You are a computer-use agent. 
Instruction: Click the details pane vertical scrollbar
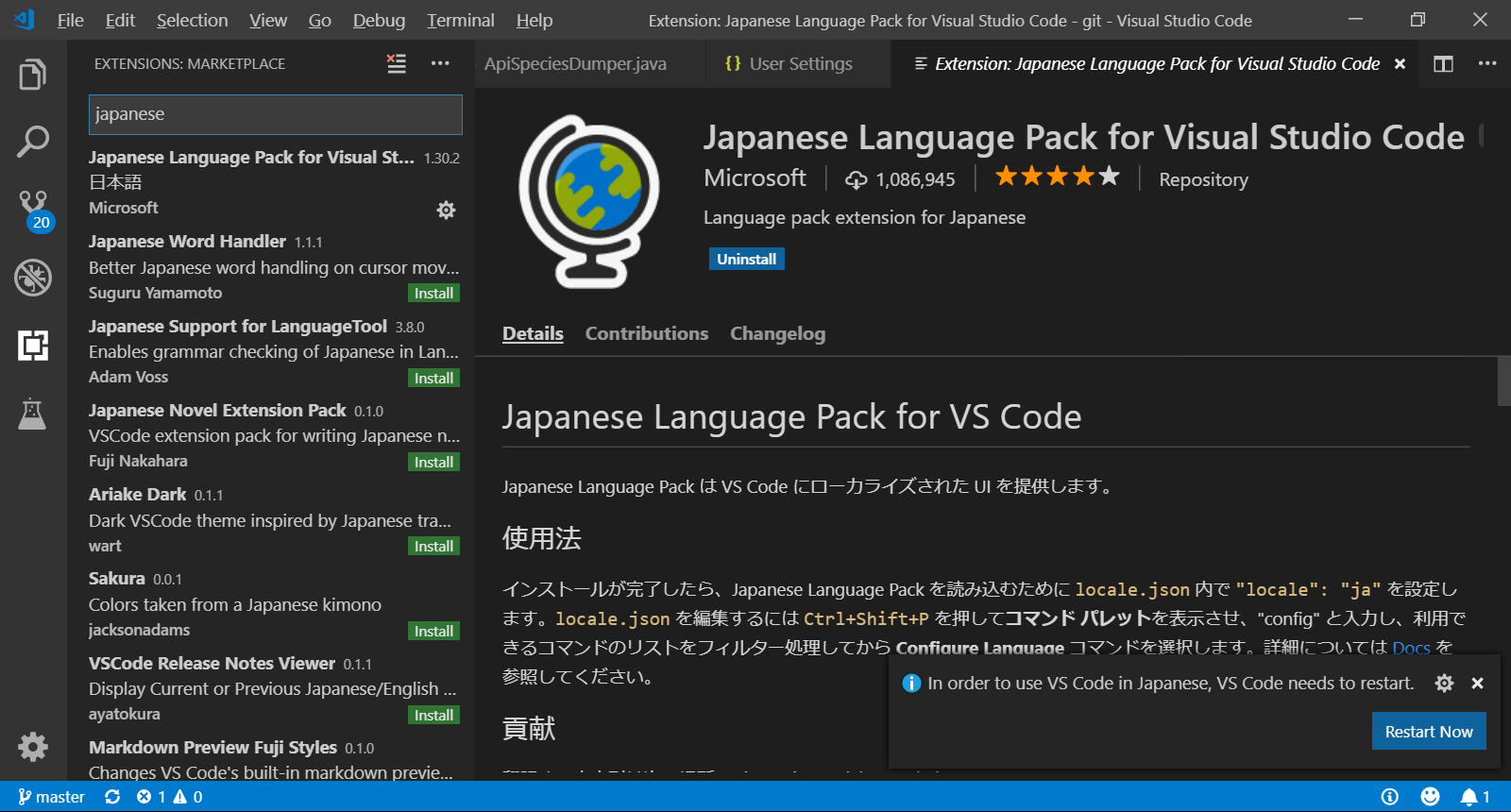[1503, 381]
